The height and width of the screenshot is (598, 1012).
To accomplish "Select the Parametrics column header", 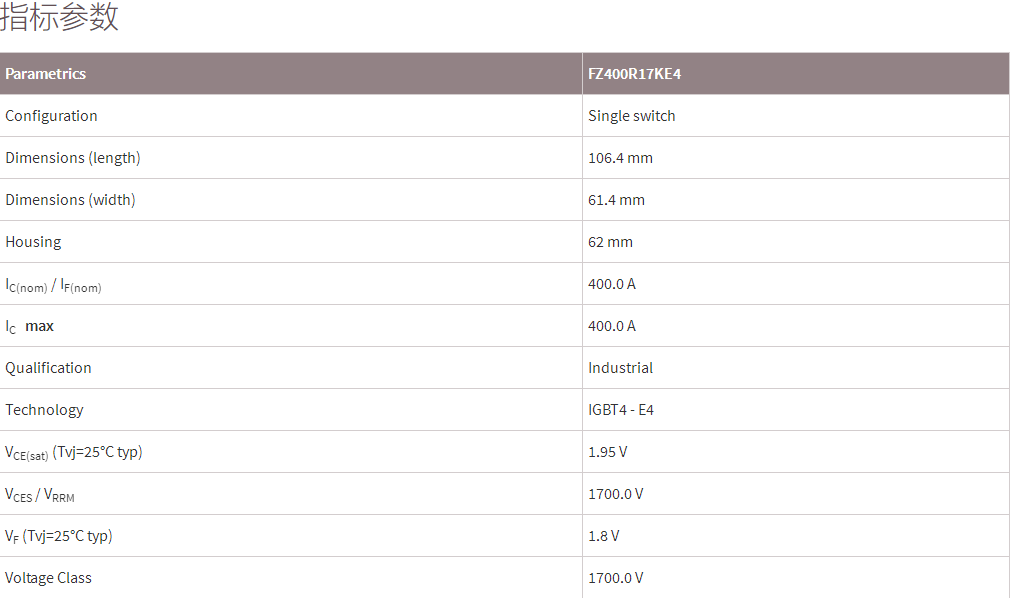I will click(46, 74).
